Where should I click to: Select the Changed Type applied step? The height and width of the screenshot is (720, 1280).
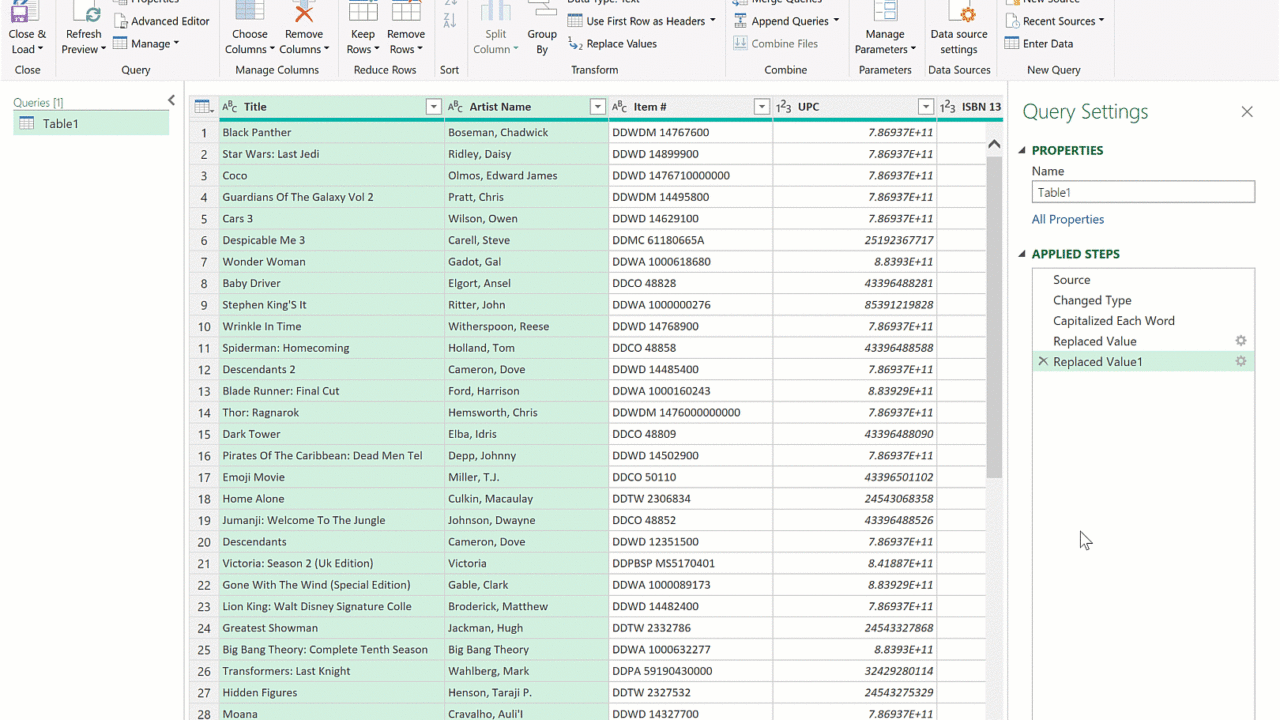1092,300
